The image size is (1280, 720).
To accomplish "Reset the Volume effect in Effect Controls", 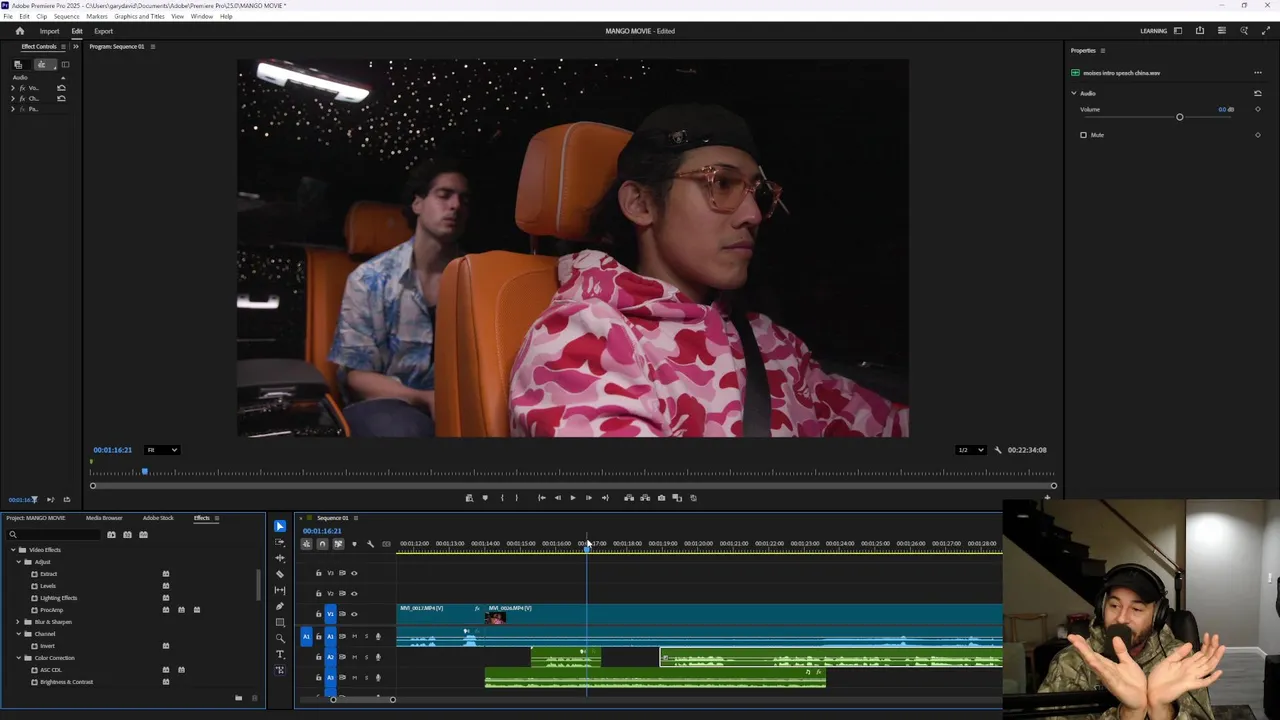I will (61, 88).
